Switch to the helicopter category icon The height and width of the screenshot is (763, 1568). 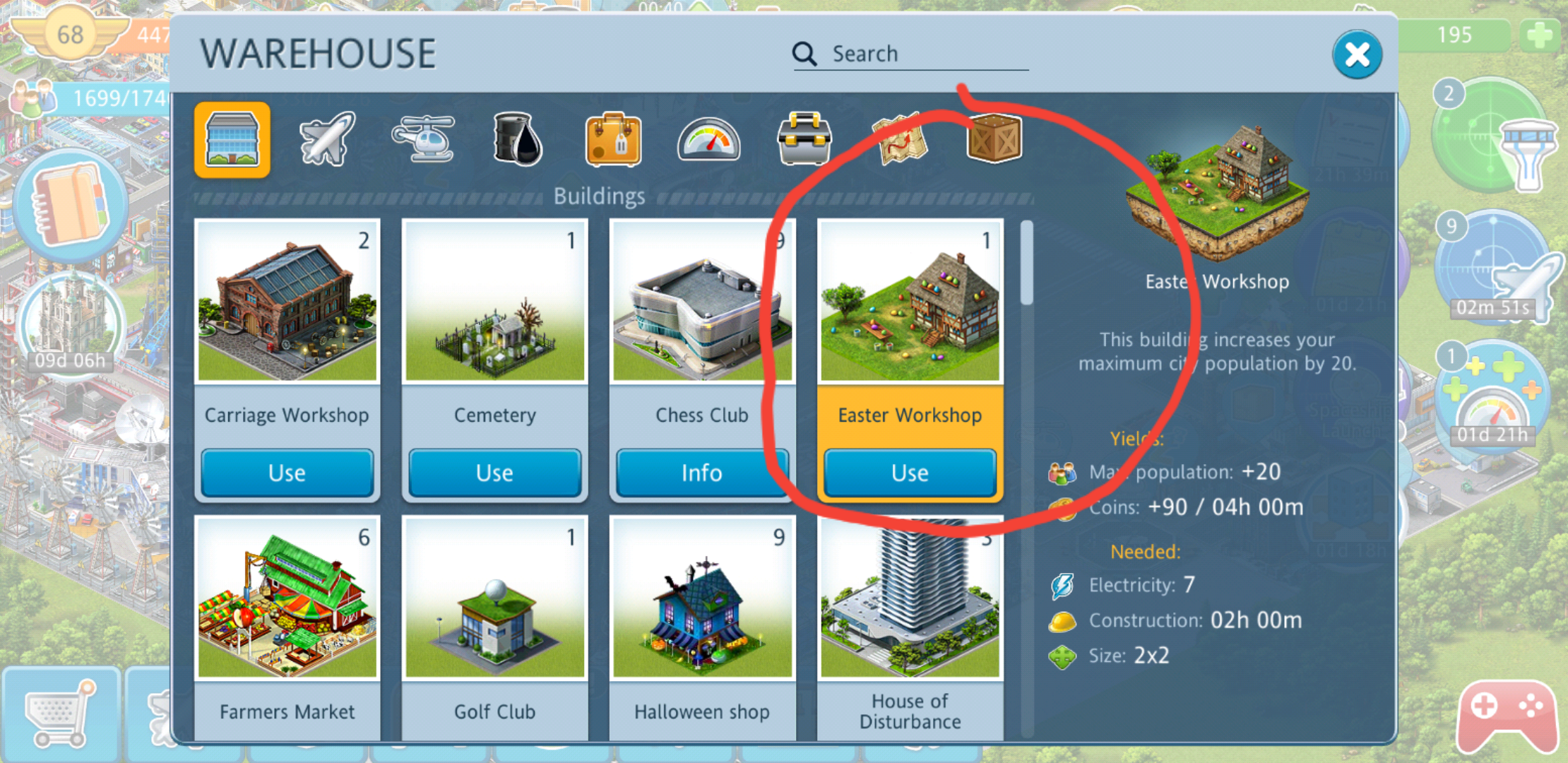(423, 138)
